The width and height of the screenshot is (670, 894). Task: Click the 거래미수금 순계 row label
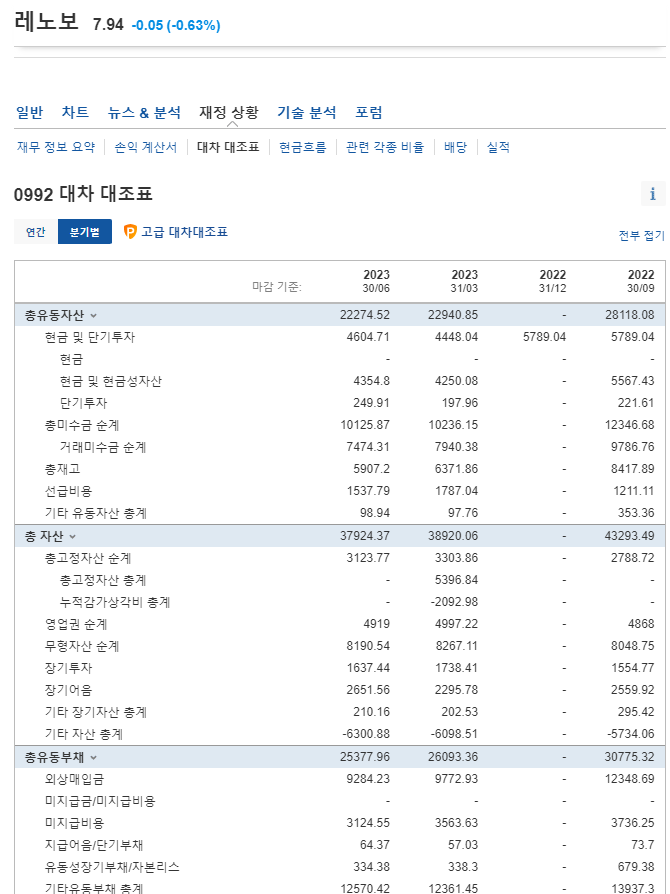click(x=103, y=448)
